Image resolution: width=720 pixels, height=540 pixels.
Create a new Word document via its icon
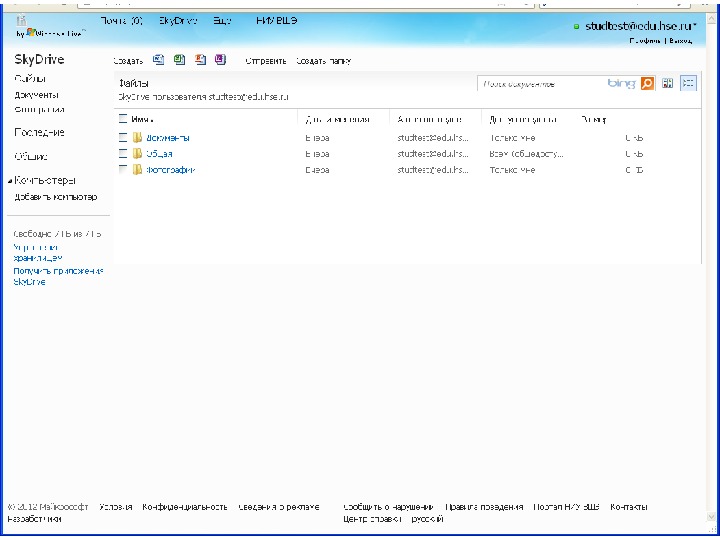coord(158,60)
